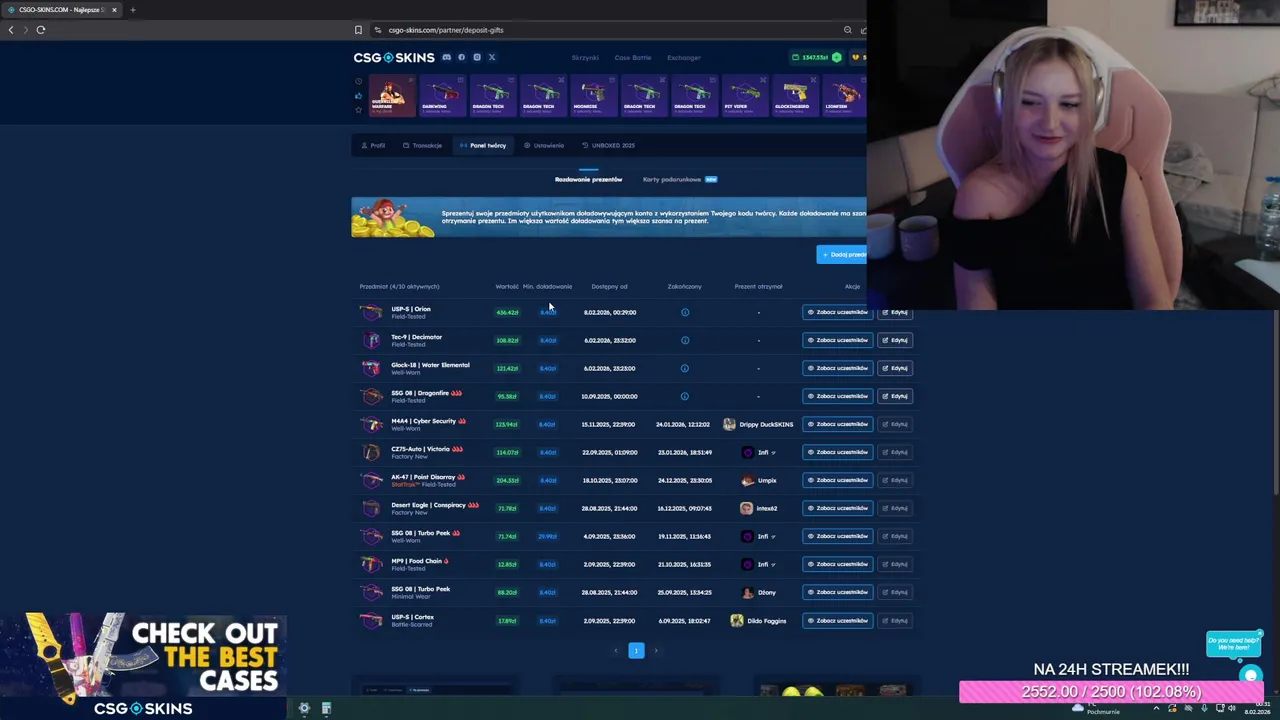Click Edytuj for Glock-18 Water Elemental
Viewport: 1280px width, 720px height.
coord(895,368)
